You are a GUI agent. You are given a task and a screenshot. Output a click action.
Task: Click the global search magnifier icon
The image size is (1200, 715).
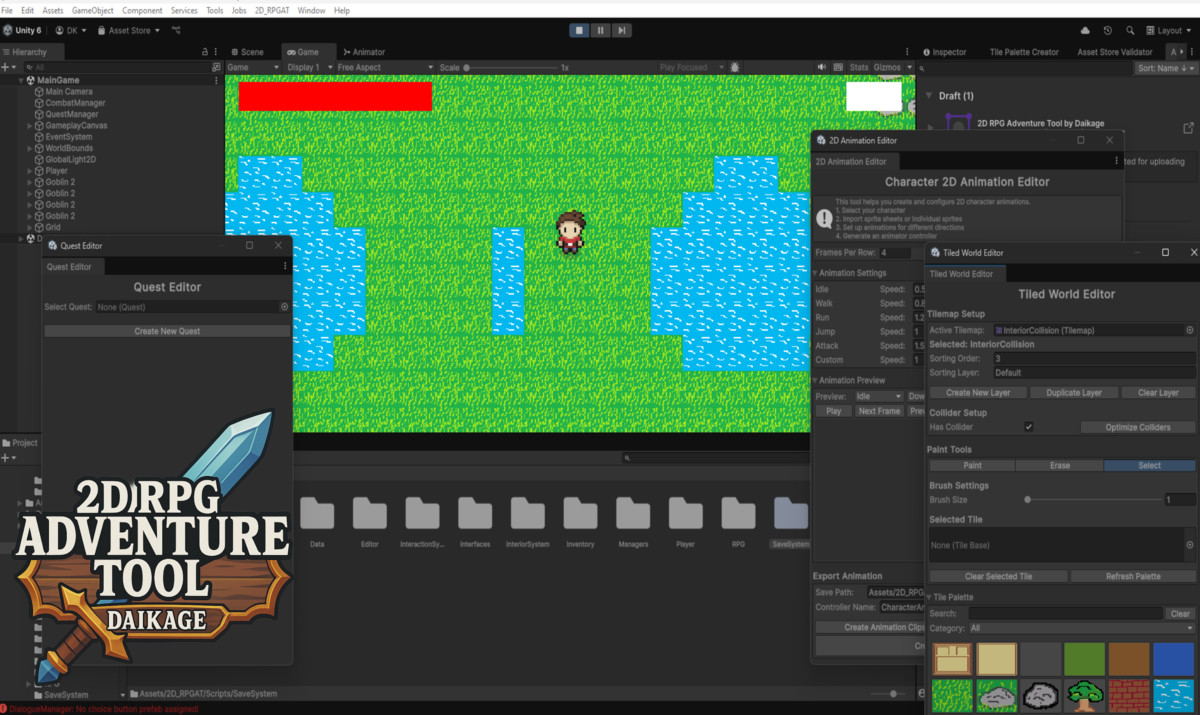[x=1130, y=30]
